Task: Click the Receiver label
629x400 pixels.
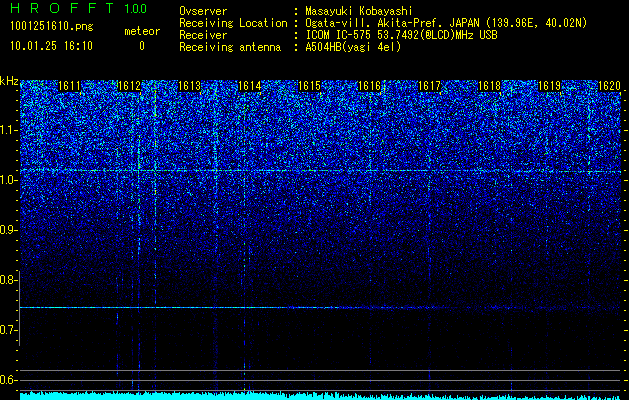Action: point(203,35)
